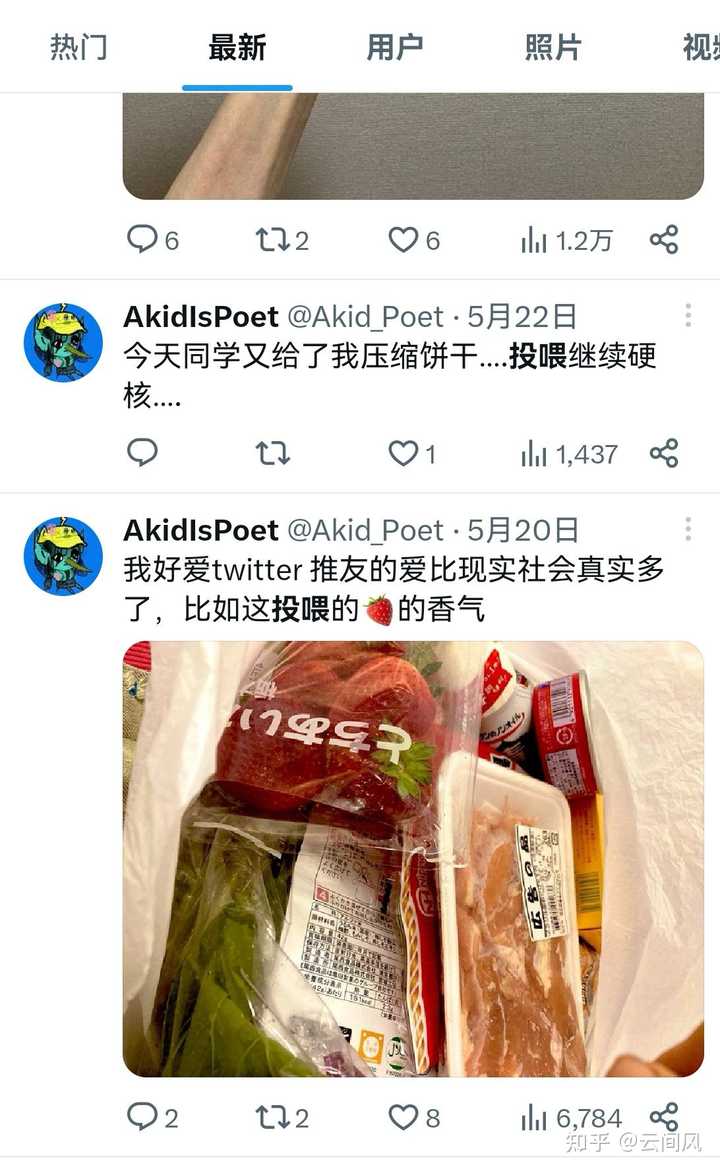
Task: Like the top tweet with 6 likes
Action: pyautogui.click(x=414, y=240)
